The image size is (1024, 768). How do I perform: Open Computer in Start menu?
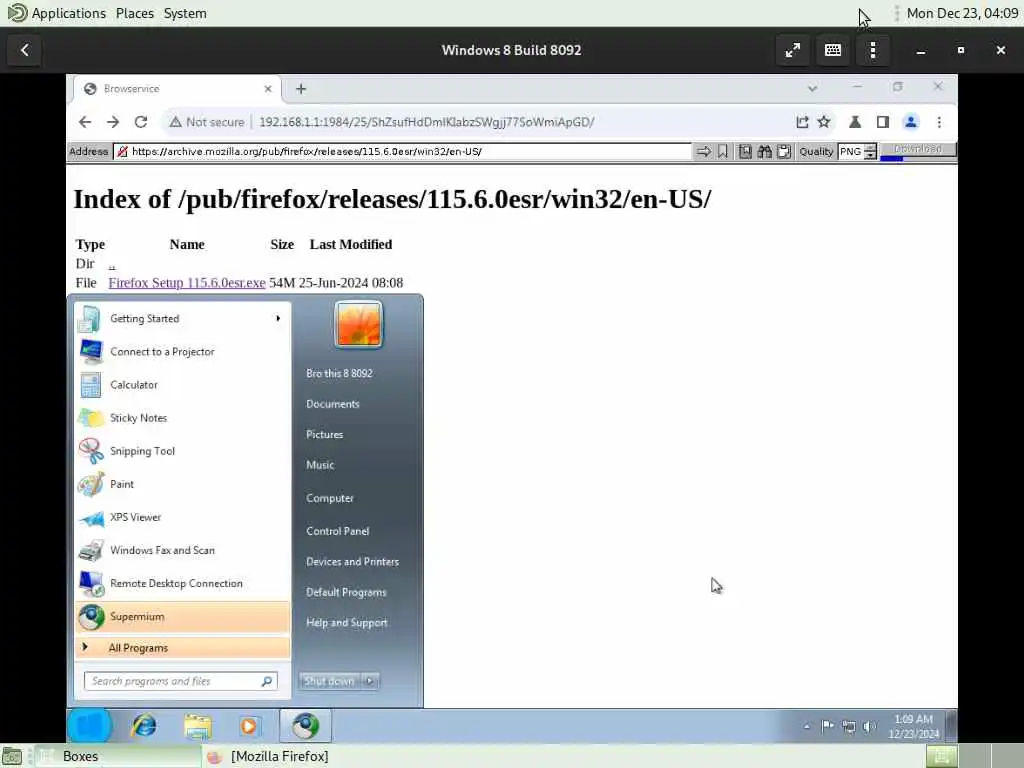coord(330,498)
